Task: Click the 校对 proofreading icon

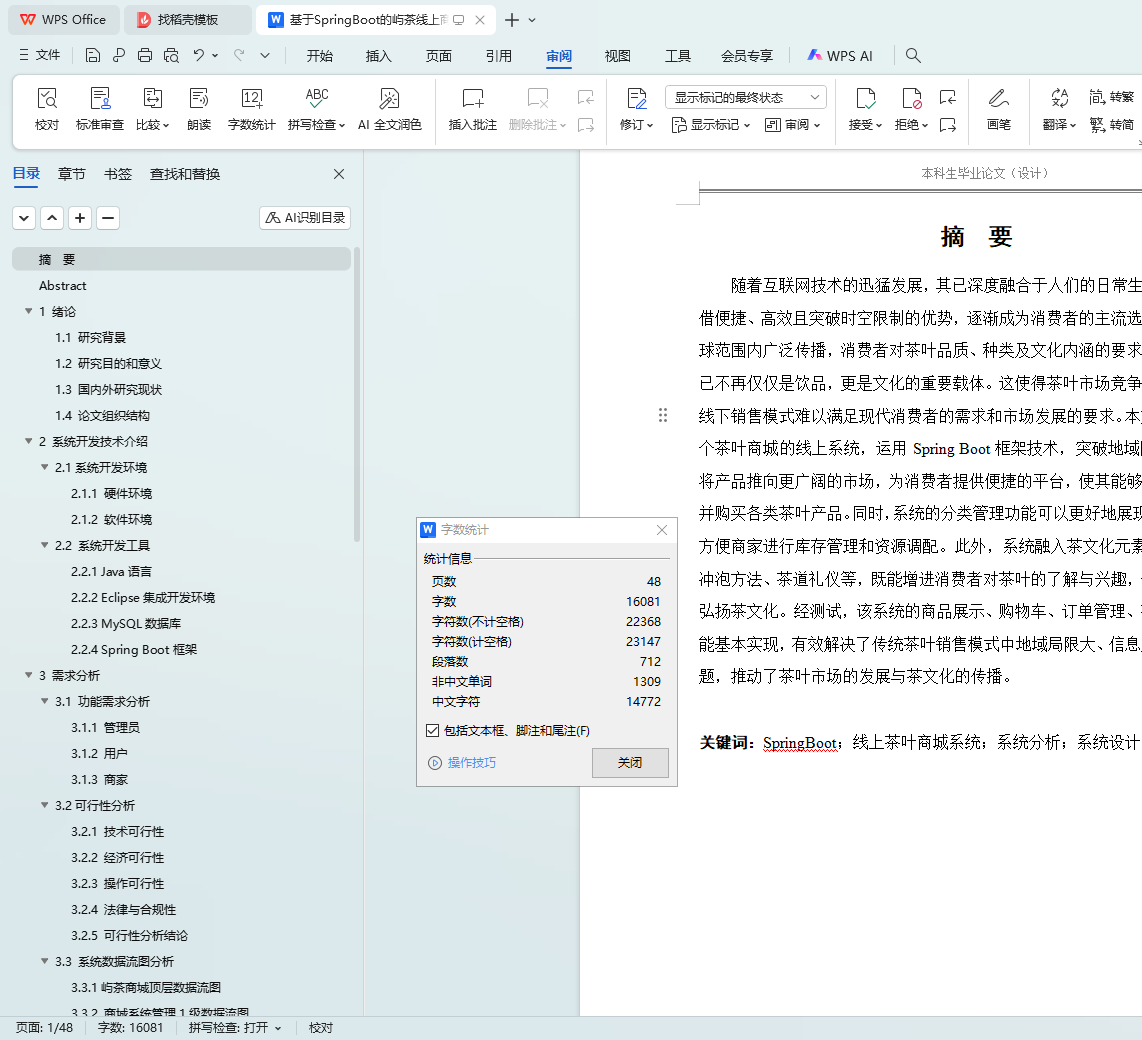Action: 47,109
